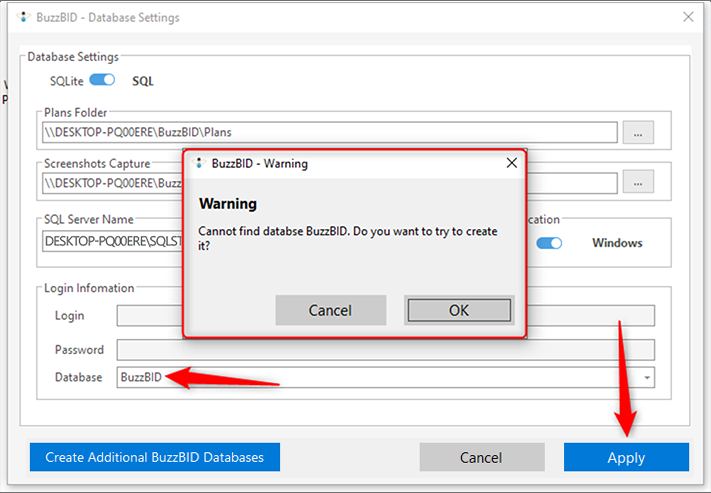Image resolution: width=711 pixels, height=493 pixels.
Task: Cancel the Database Settings window
Action: pos(481,457)
